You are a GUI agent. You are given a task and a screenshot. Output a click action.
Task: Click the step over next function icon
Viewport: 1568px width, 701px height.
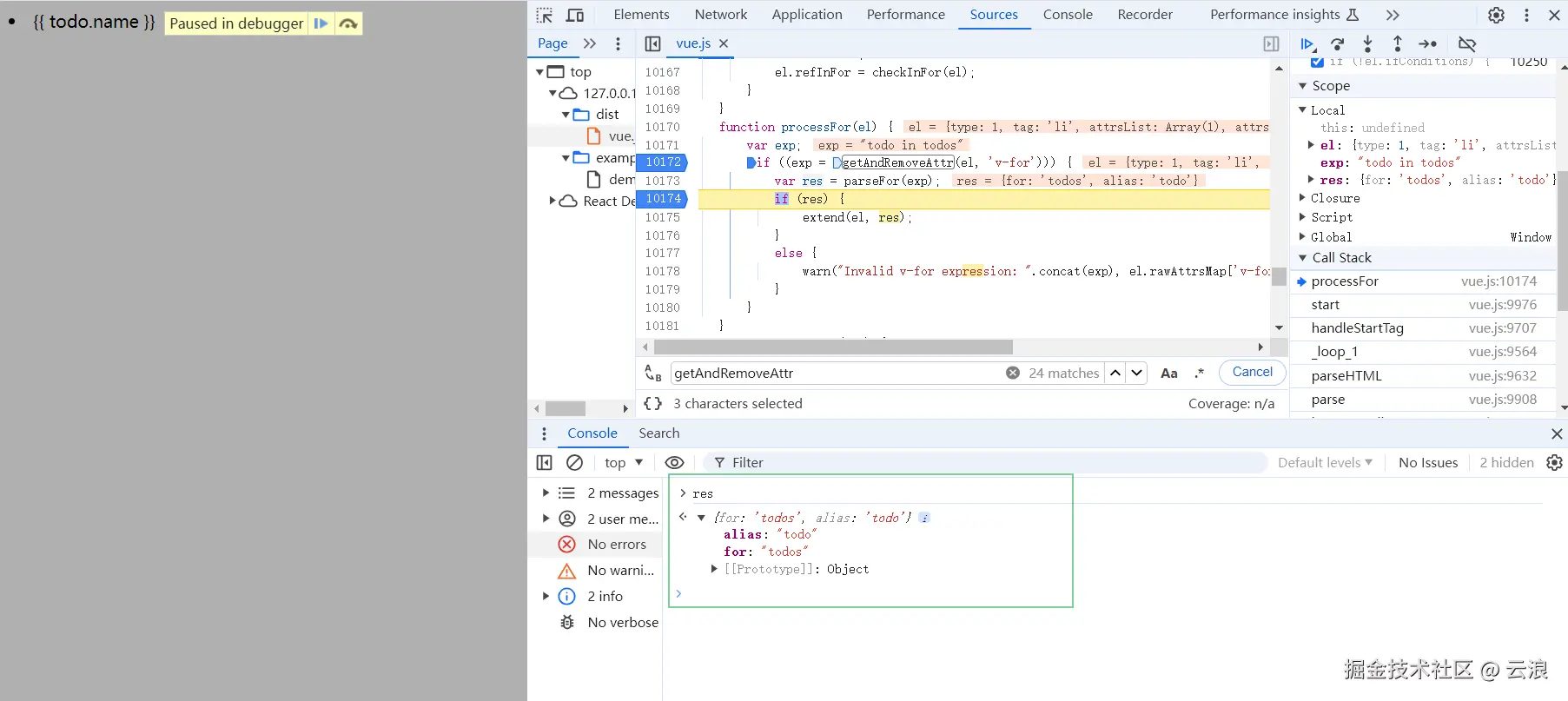1338,44
